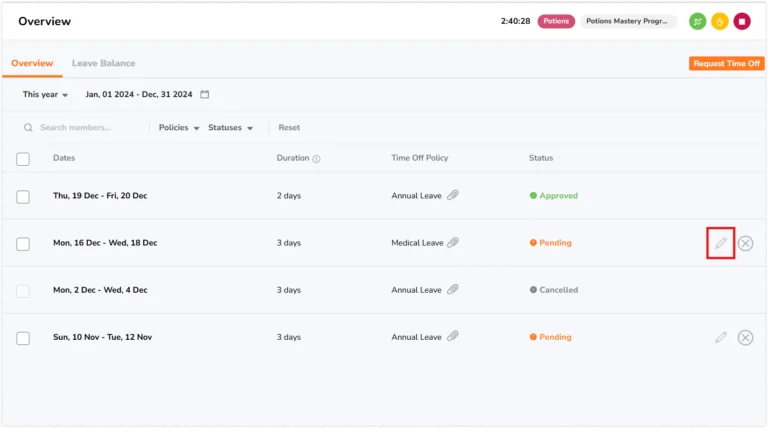Click the search magnifier icon
Viewport: 768px width, 428px height.
click(x=28, y=128)
